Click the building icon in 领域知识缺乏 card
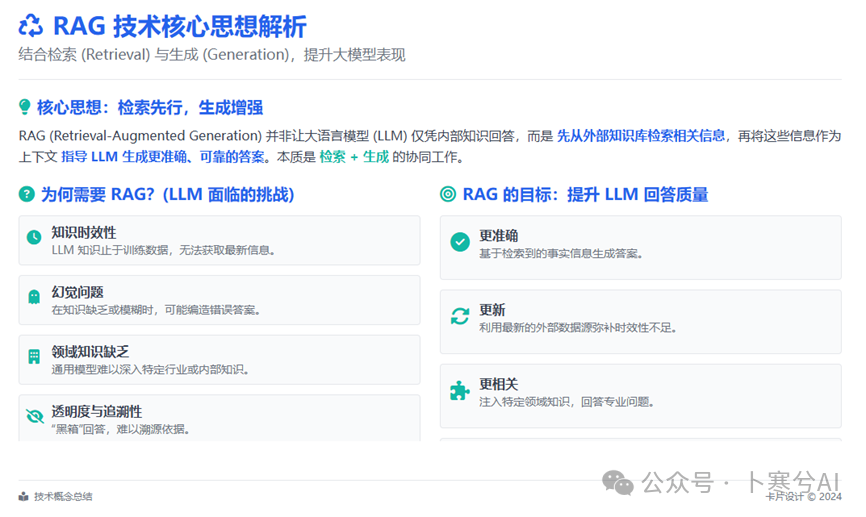The height and width of the screenshot is (517, 866). [34, 356]
